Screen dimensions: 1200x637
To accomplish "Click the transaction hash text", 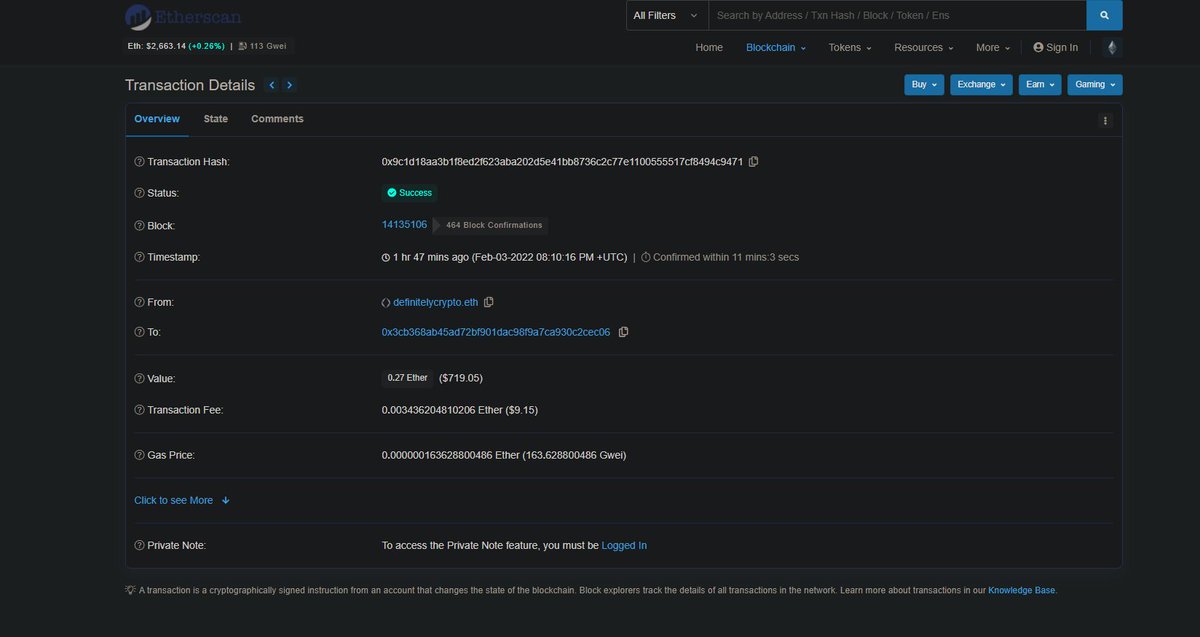I will 562,161.
